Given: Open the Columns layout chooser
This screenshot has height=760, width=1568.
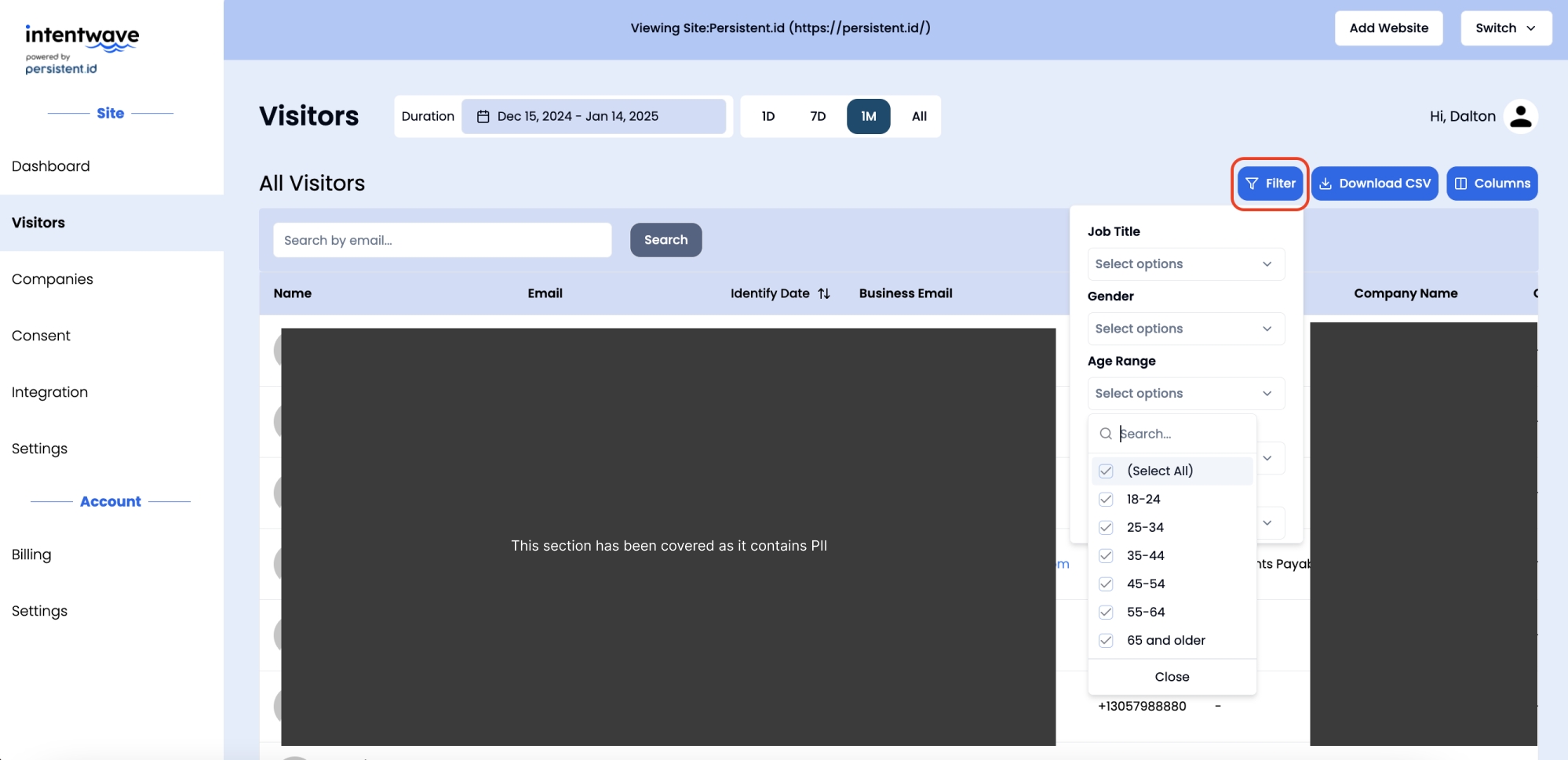Looking at the screenshot, I should click(x=1491, y=184).
